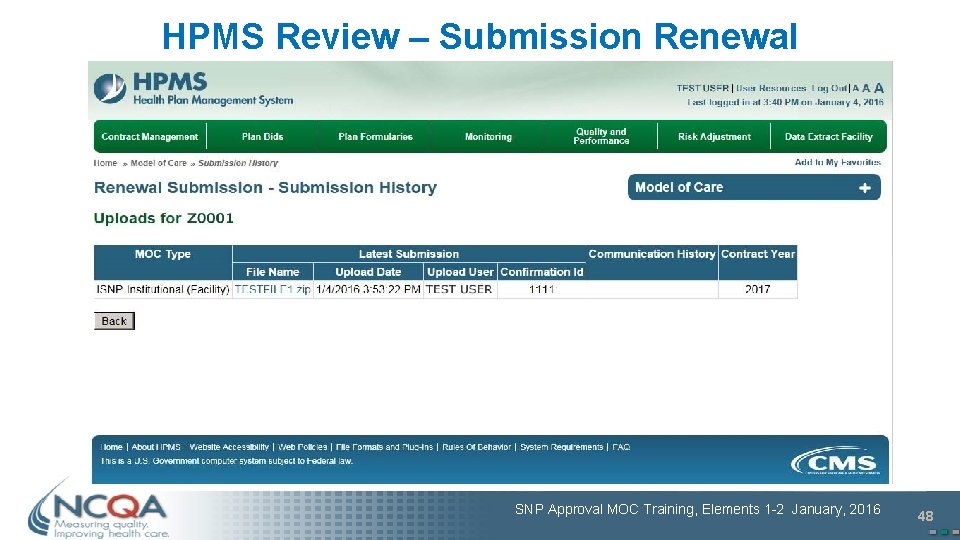
Task: Open System Requirements footer link
Action: tap(561, 447)
